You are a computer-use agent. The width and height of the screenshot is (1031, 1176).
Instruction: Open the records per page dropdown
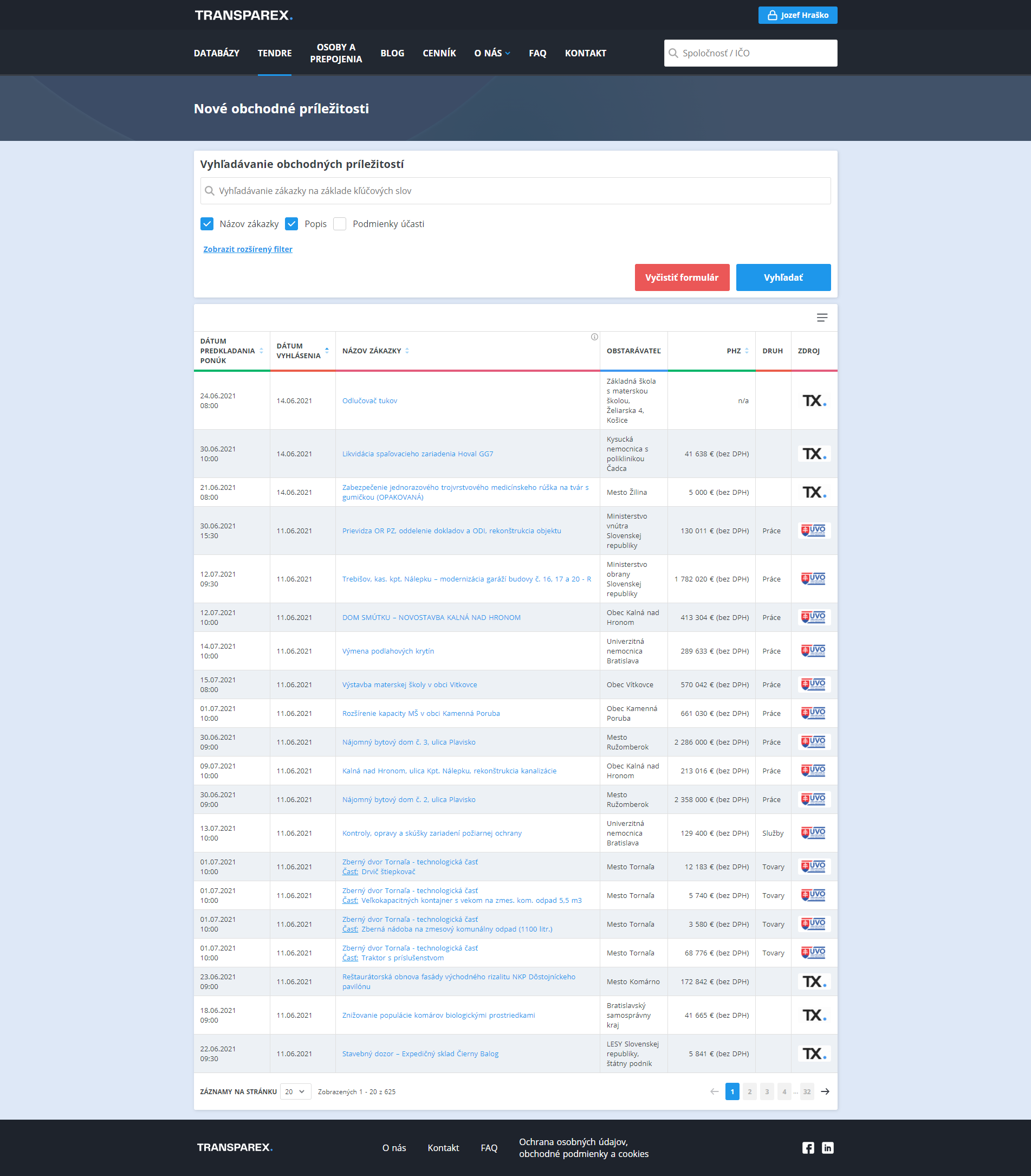[x=295, y=1091]
